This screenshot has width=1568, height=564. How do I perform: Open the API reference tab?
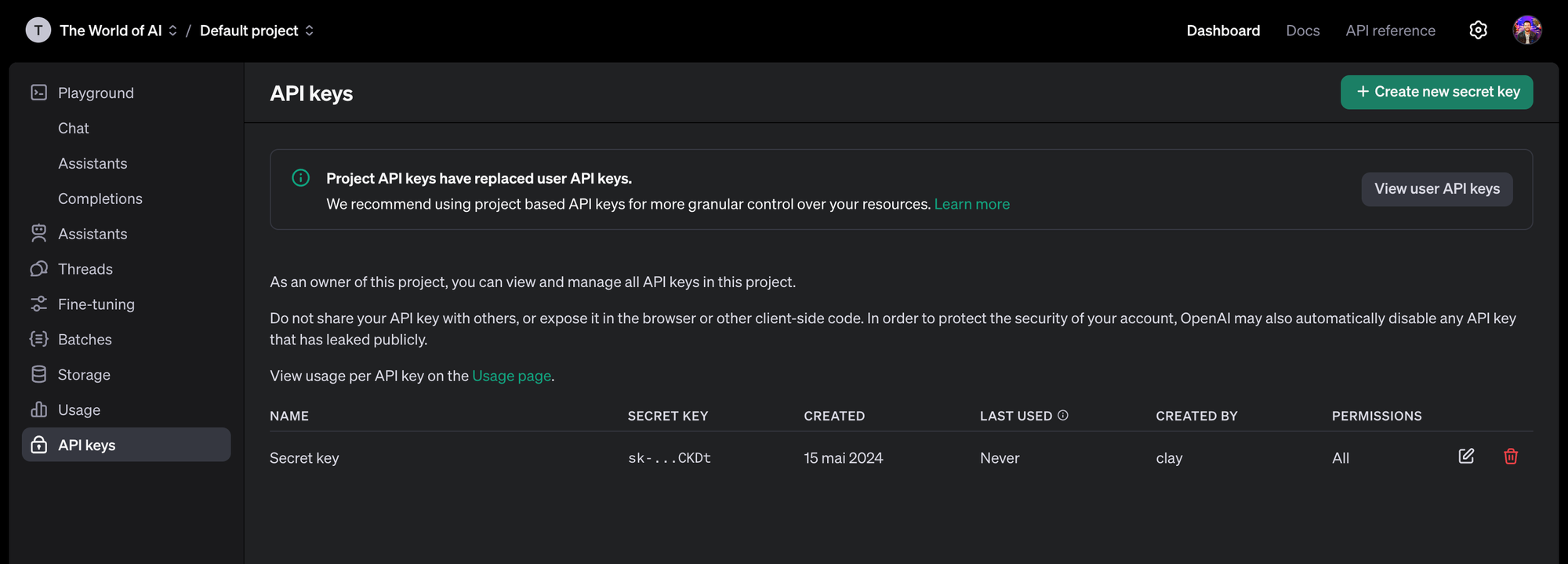pyautogui.click(x=1390, y=31)
